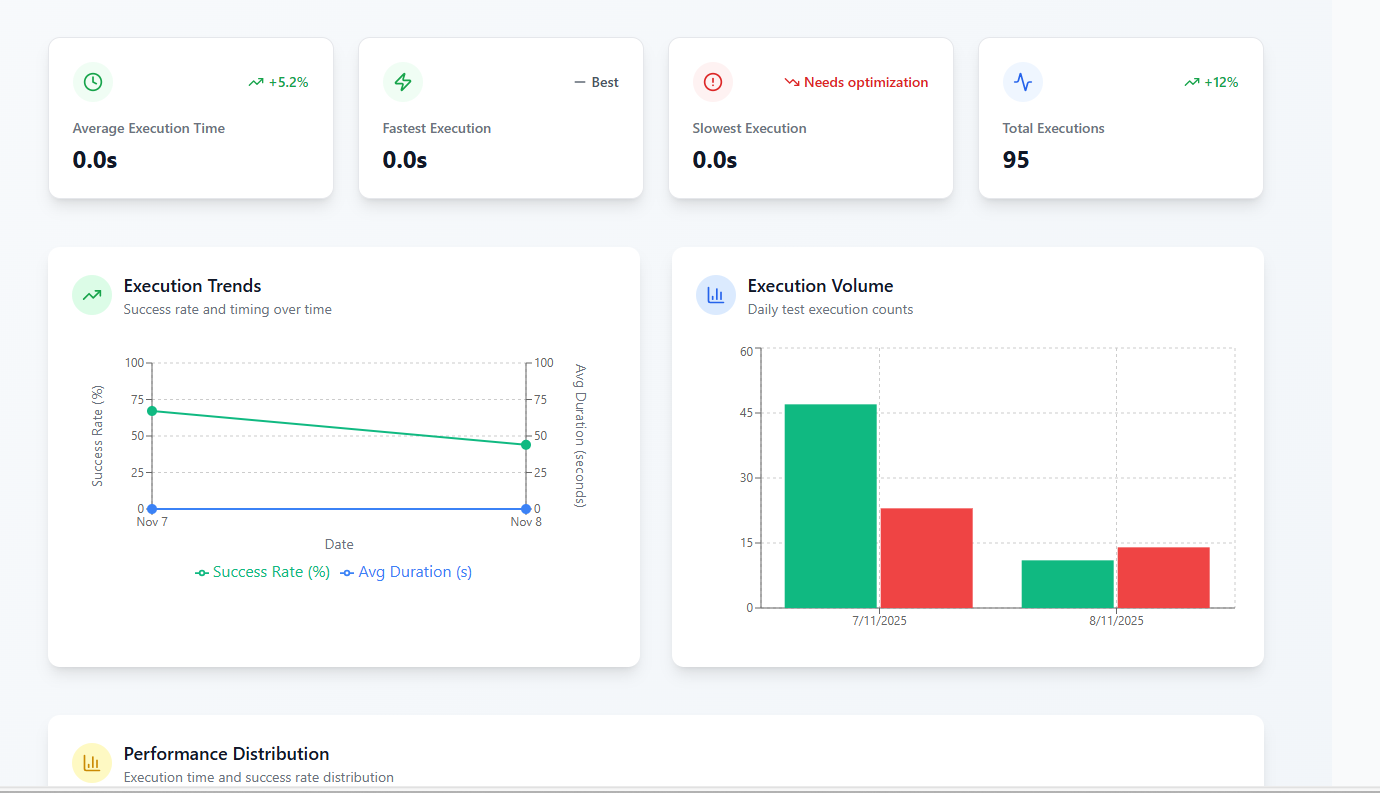Click the +5.2% change value

click(x=289, y=83)
